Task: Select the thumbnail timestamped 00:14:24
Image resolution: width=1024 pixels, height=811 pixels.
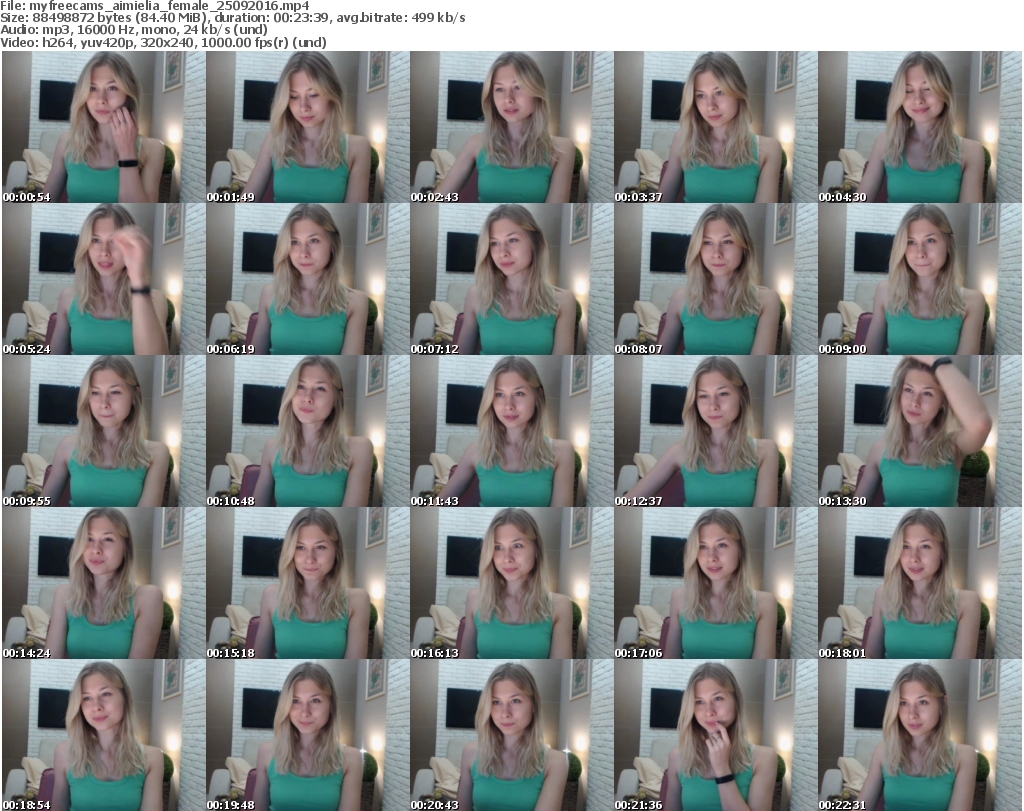Action: pos(104,583)
